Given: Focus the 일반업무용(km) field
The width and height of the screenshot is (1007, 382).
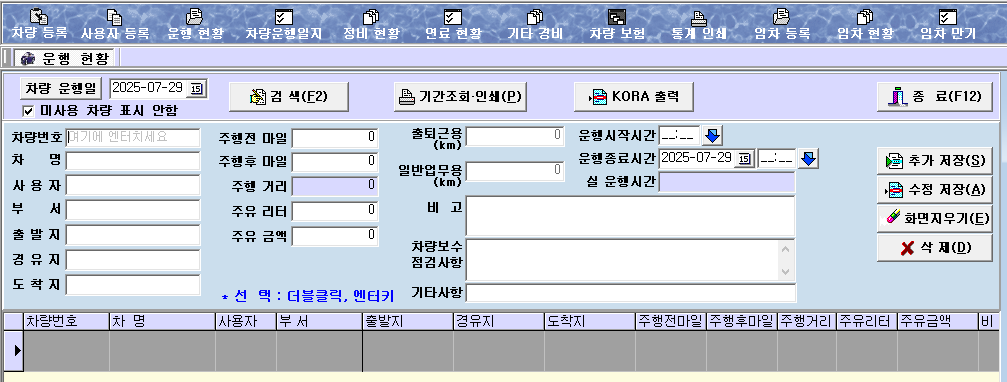Looking at the screenshot, I should [515, 171].
